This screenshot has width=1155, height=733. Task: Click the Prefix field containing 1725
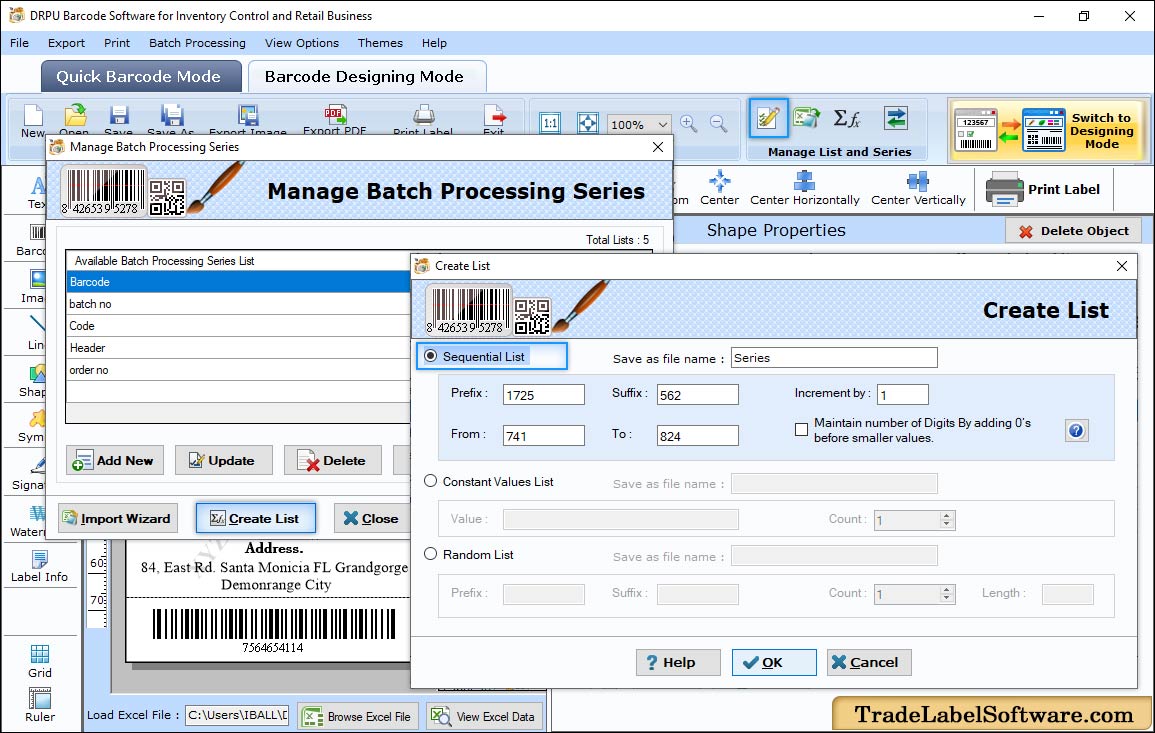coord(544,395)
